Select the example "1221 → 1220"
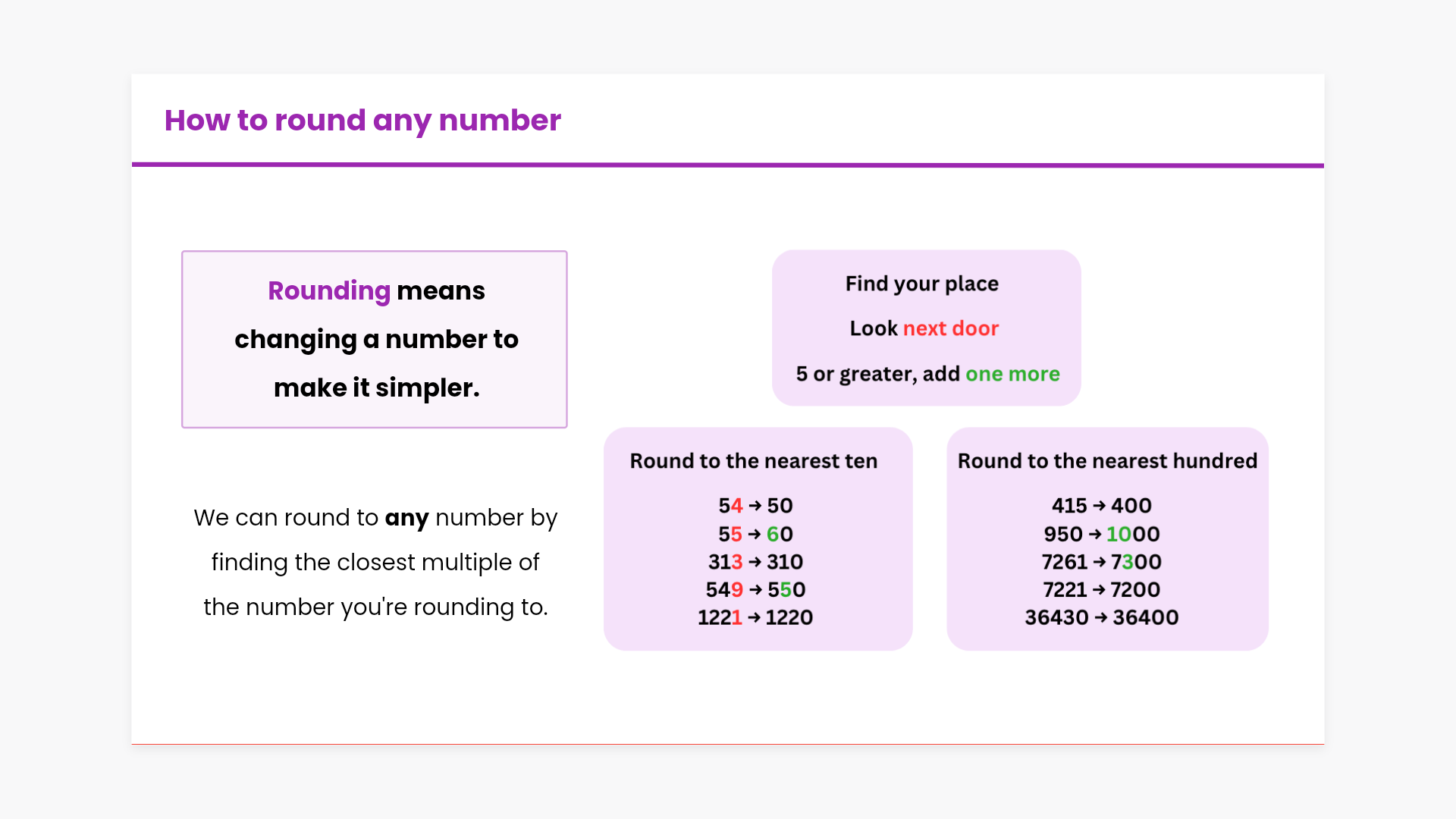Viewport: 1456px width, 819px height. coord(755,618)
